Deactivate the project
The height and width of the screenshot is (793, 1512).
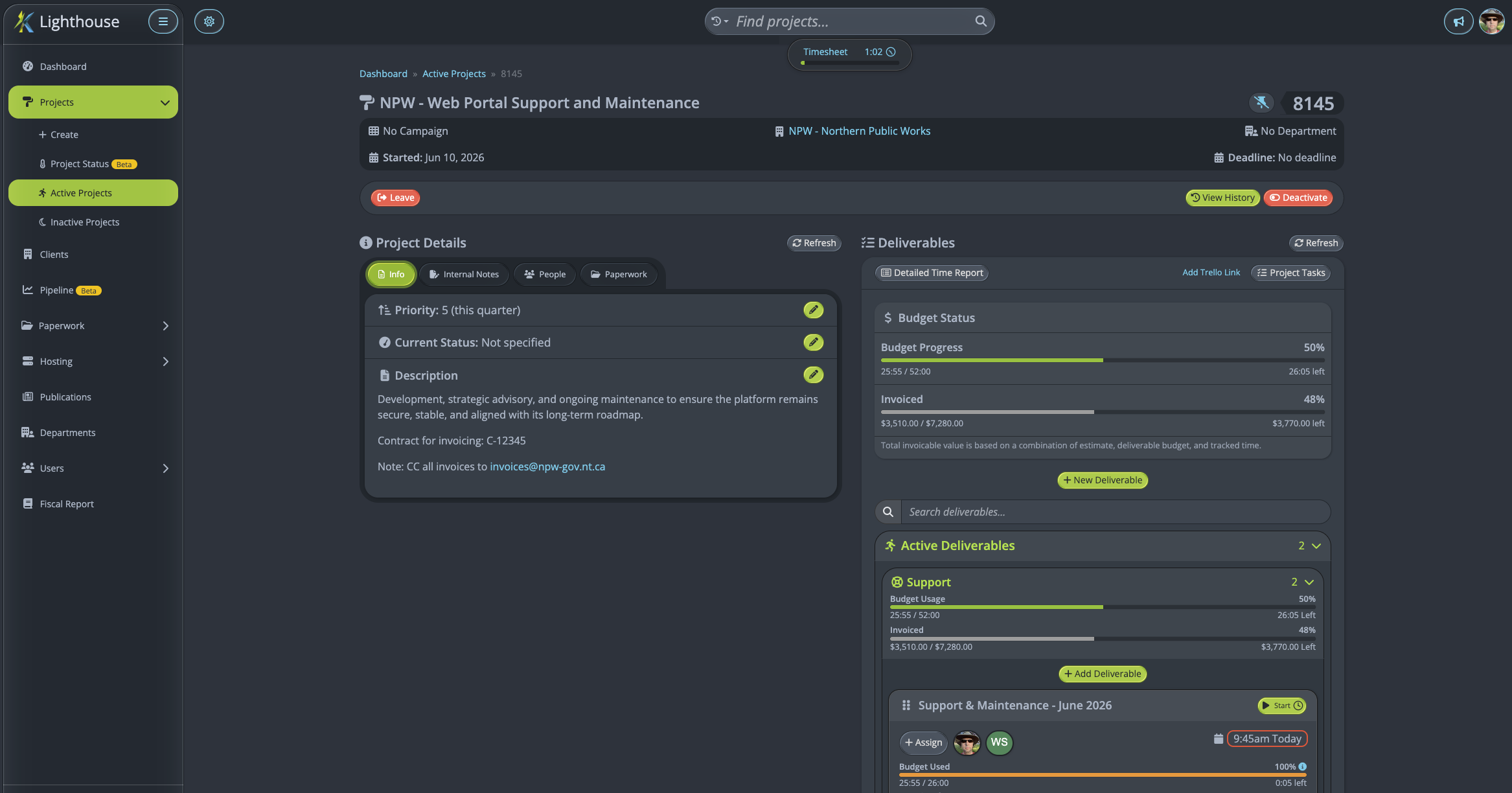click(x=1298, y=198)
